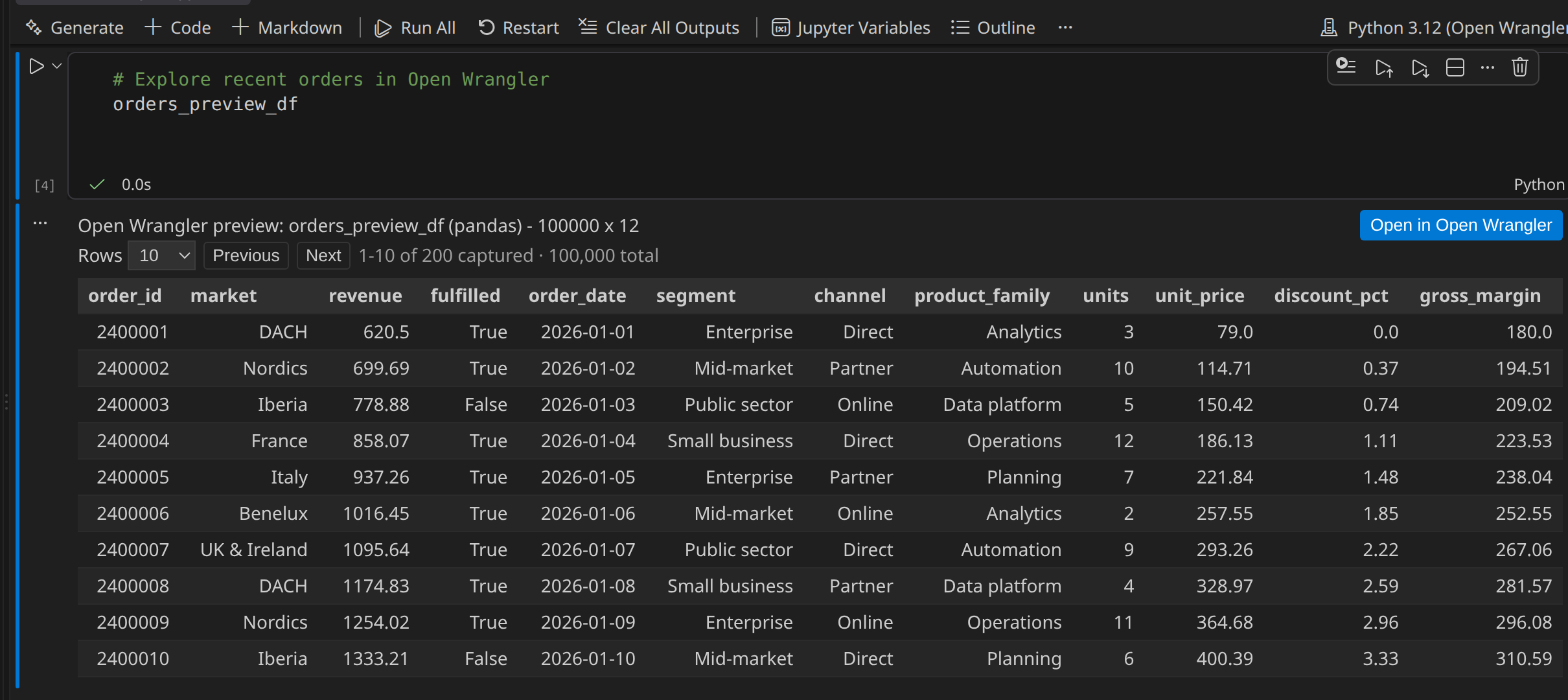Run the orders_preview_df cell
Image resolution: width=1568 pixels, height=700 pixels.
pos(36,66)
